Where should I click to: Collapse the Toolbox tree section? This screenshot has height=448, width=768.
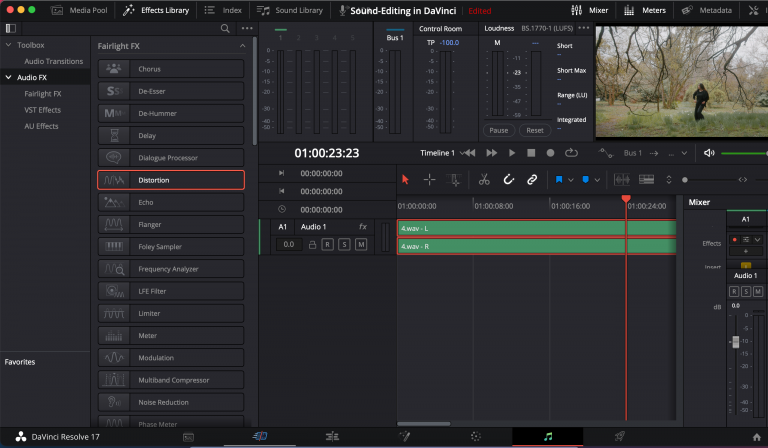click(8, 45)
